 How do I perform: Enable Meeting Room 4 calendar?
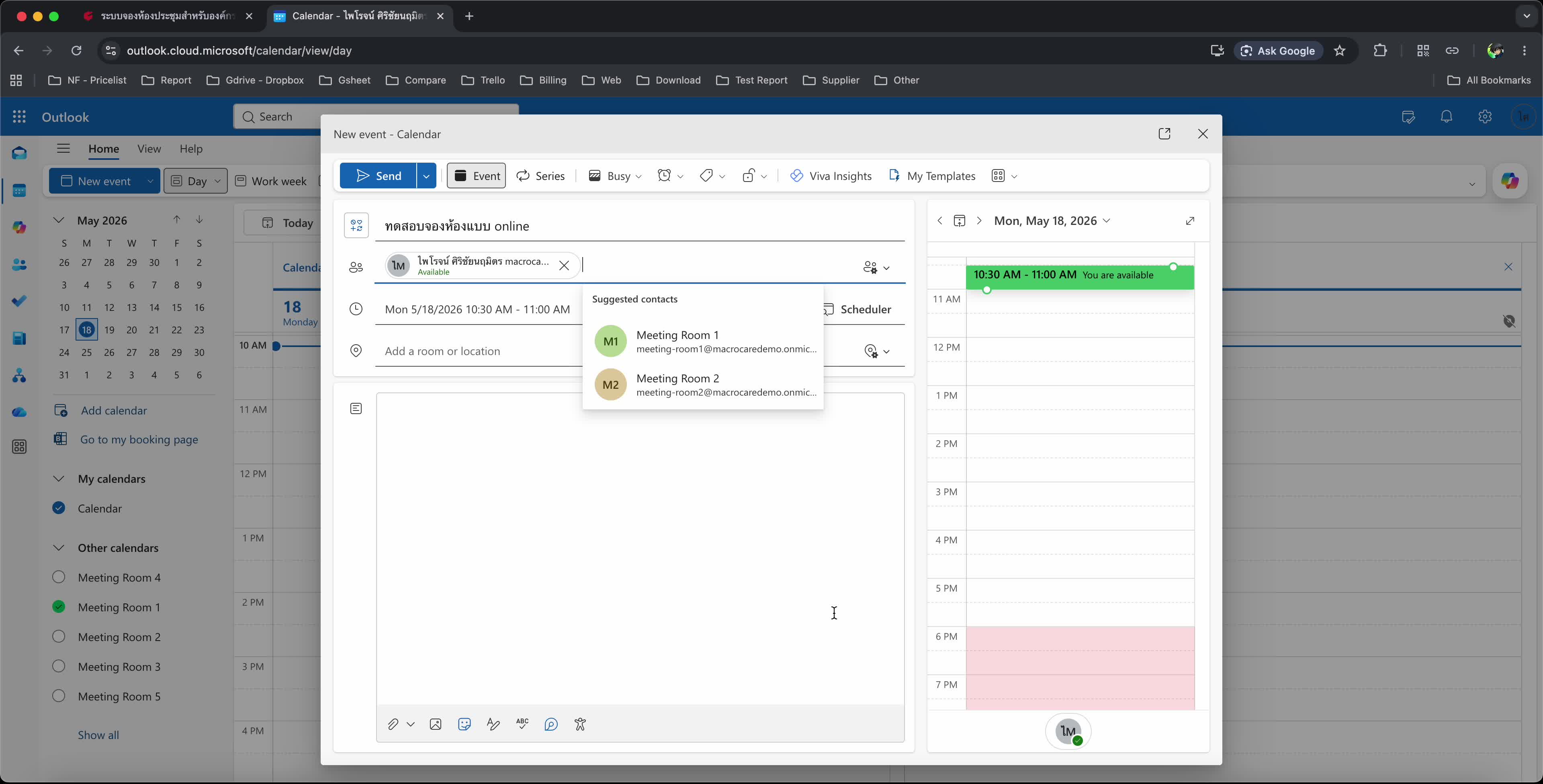(59, 578)
